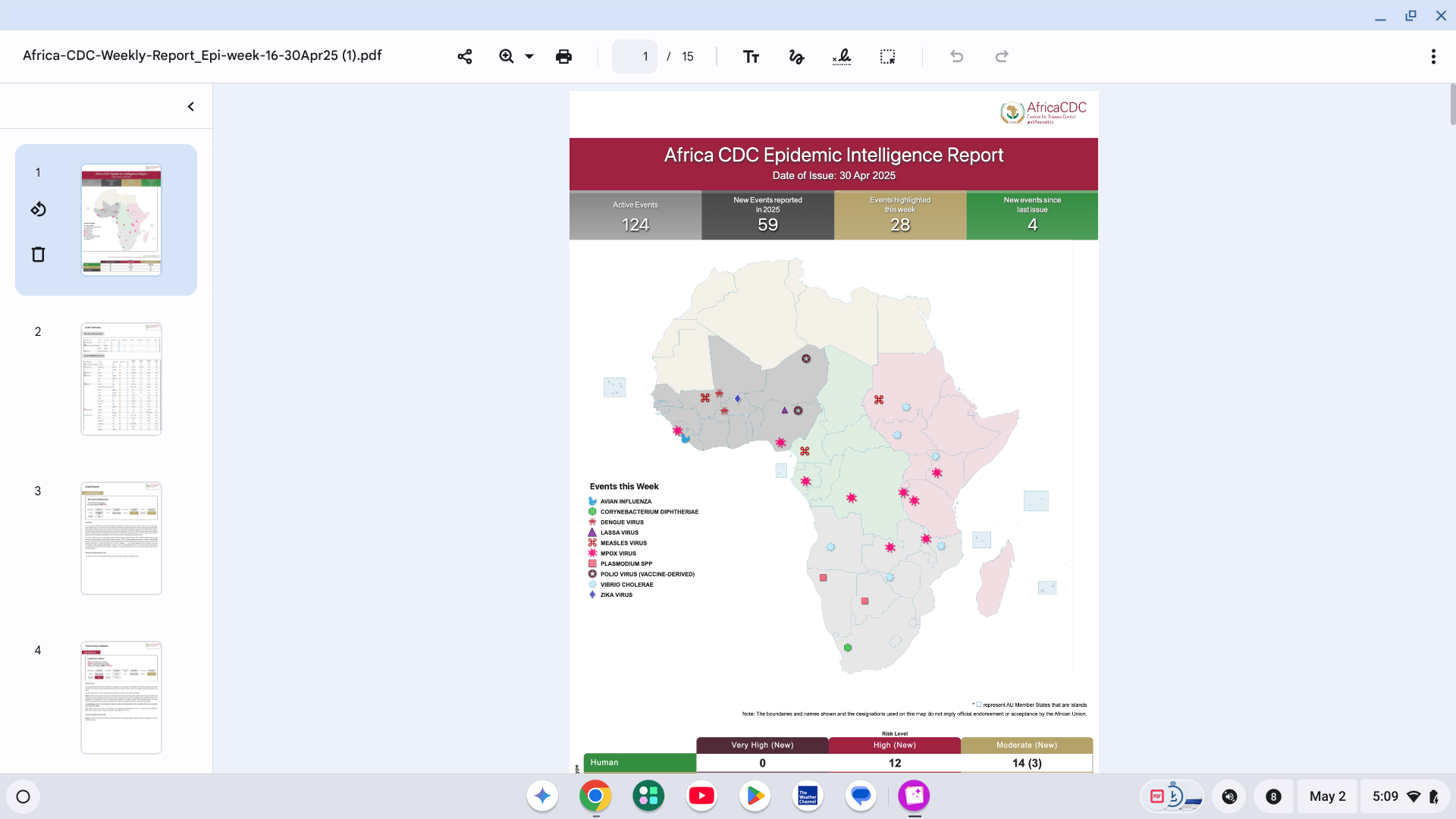Open the three-dot more options menu
Screen dimensions: 1456x819
pos(1432,57)
